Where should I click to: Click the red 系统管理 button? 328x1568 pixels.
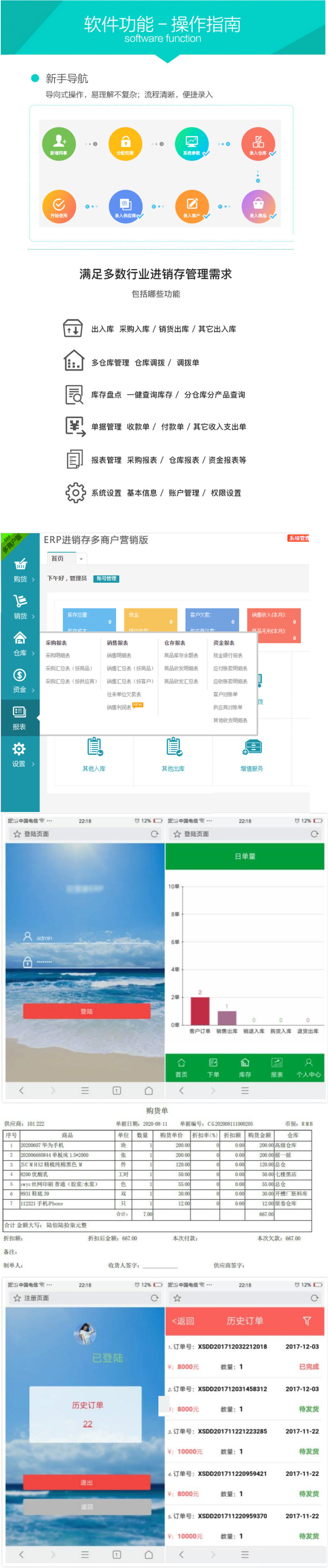click(x=298, y=538)
